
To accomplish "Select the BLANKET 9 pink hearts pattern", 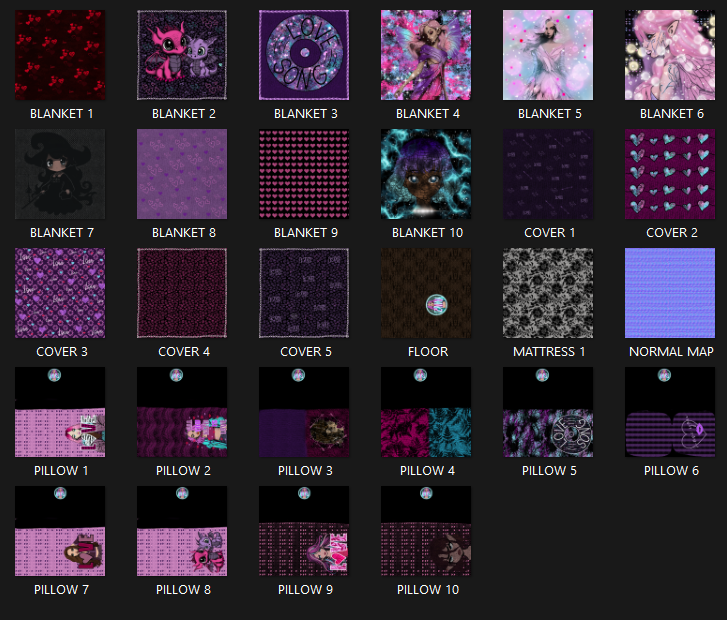I will coord(305,174).
